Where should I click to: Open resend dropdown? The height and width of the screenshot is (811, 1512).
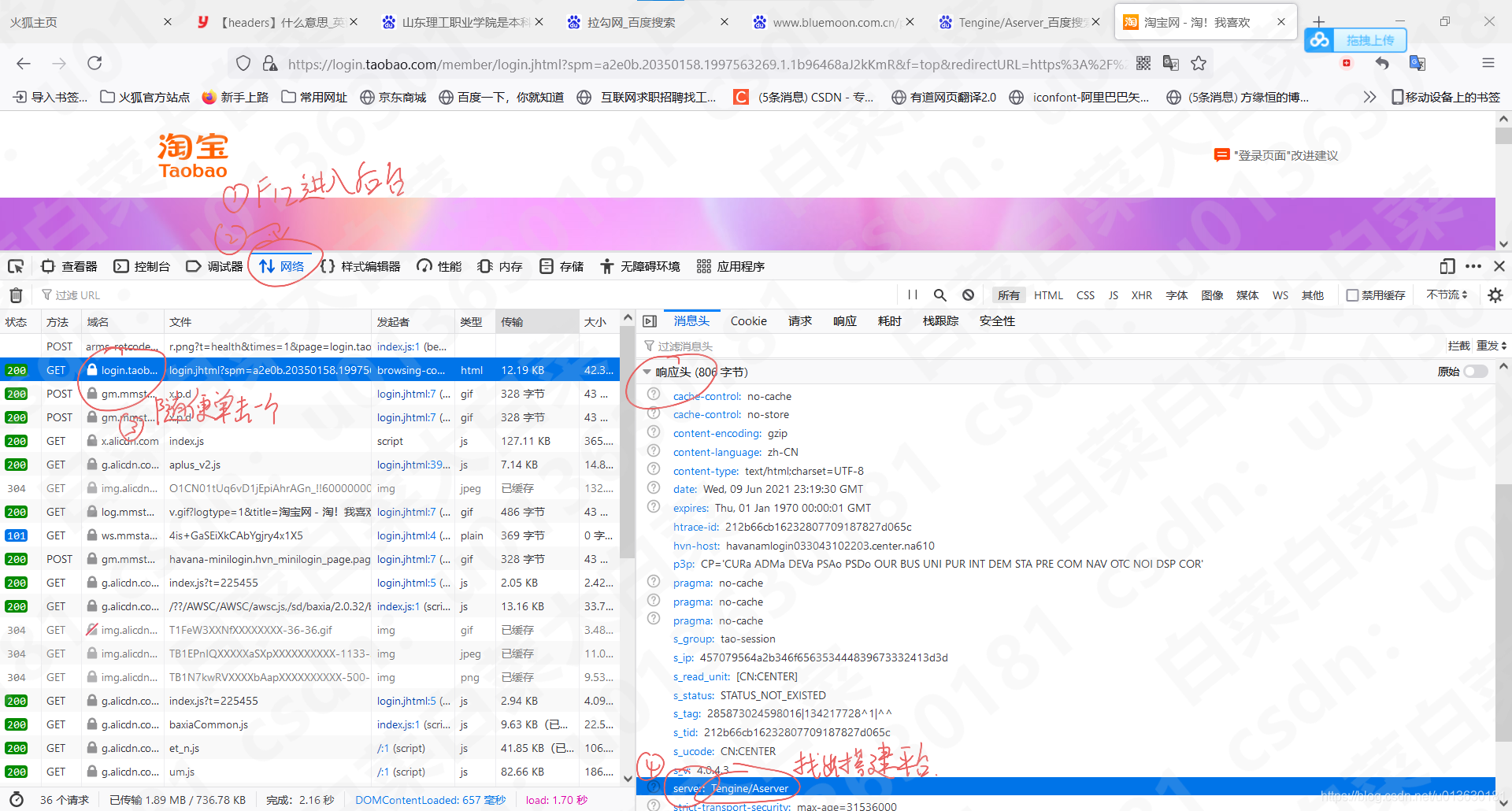click(1492, 346)
